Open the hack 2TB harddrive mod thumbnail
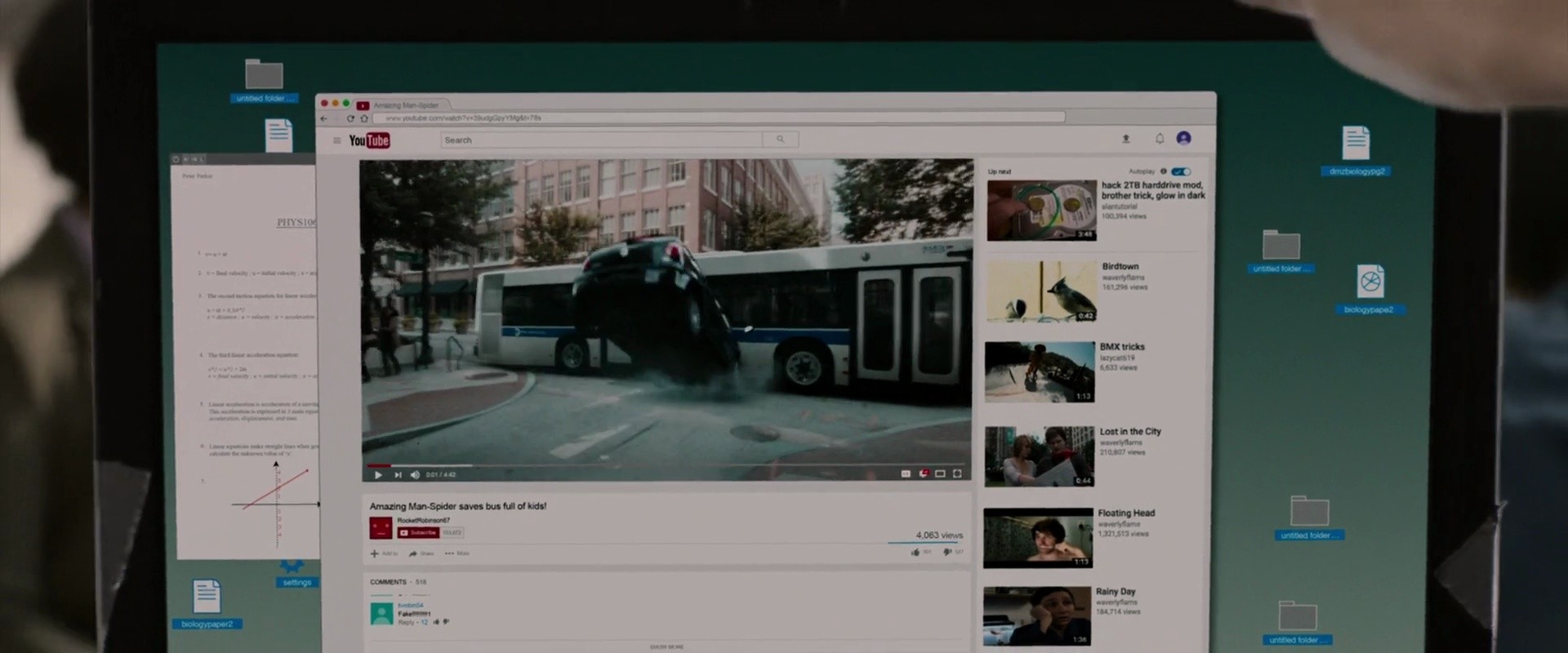1568x653 pixels. click(1041, 211)
